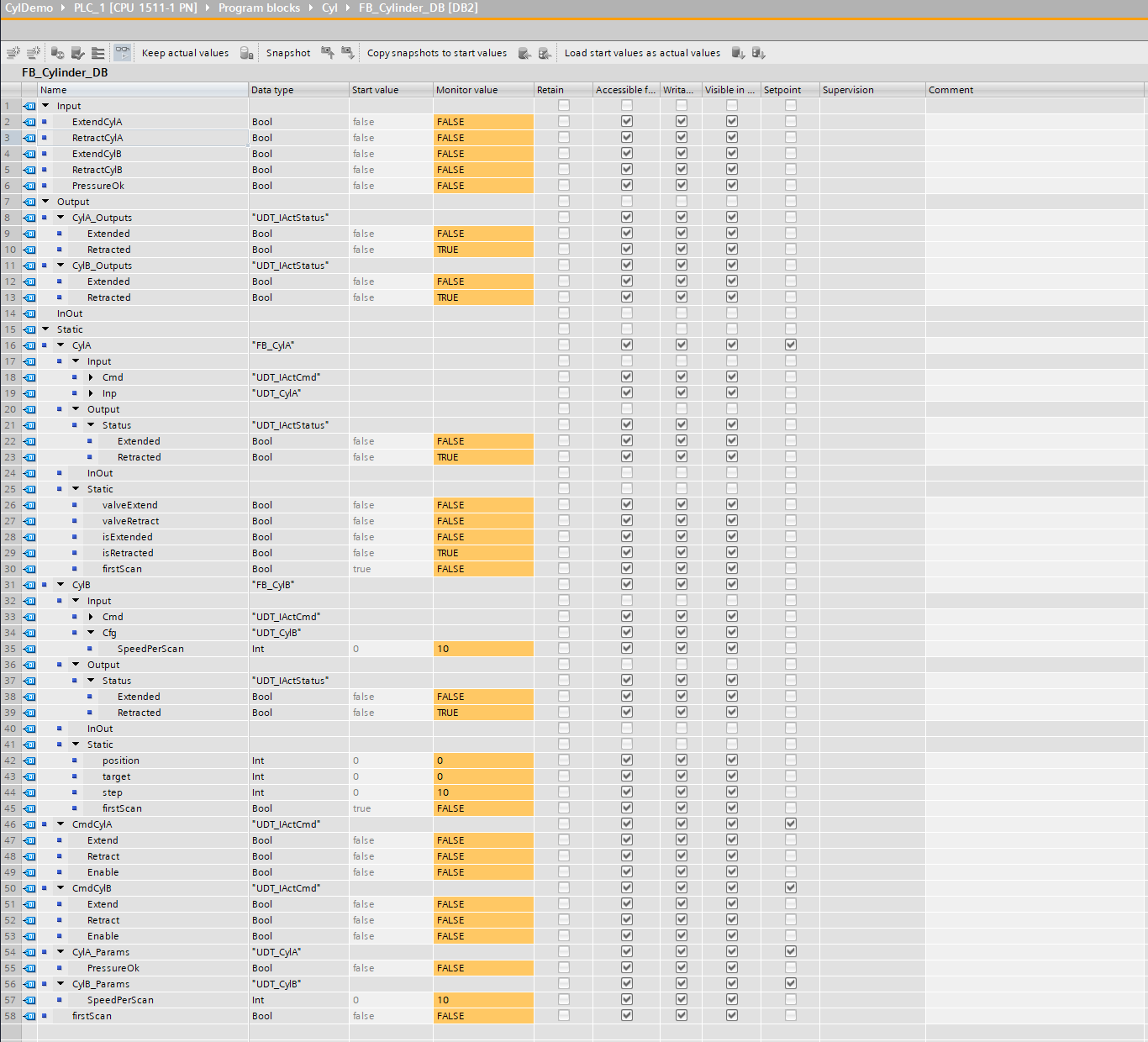
Task: Expand the Cmd node under CylA Input
Action: 91,377
